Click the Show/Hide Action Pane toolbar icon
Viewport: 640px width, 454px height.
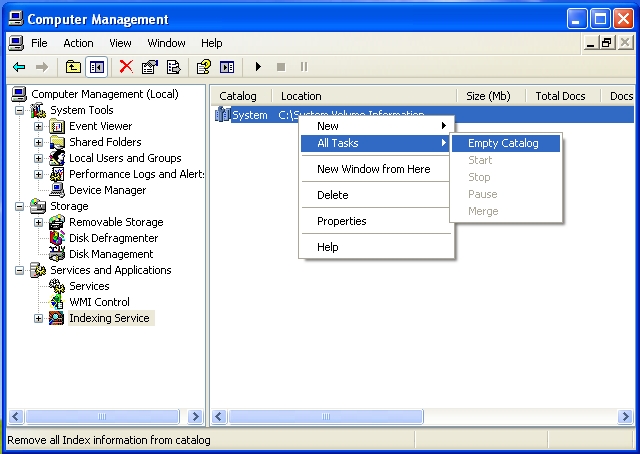click(227, 67)
